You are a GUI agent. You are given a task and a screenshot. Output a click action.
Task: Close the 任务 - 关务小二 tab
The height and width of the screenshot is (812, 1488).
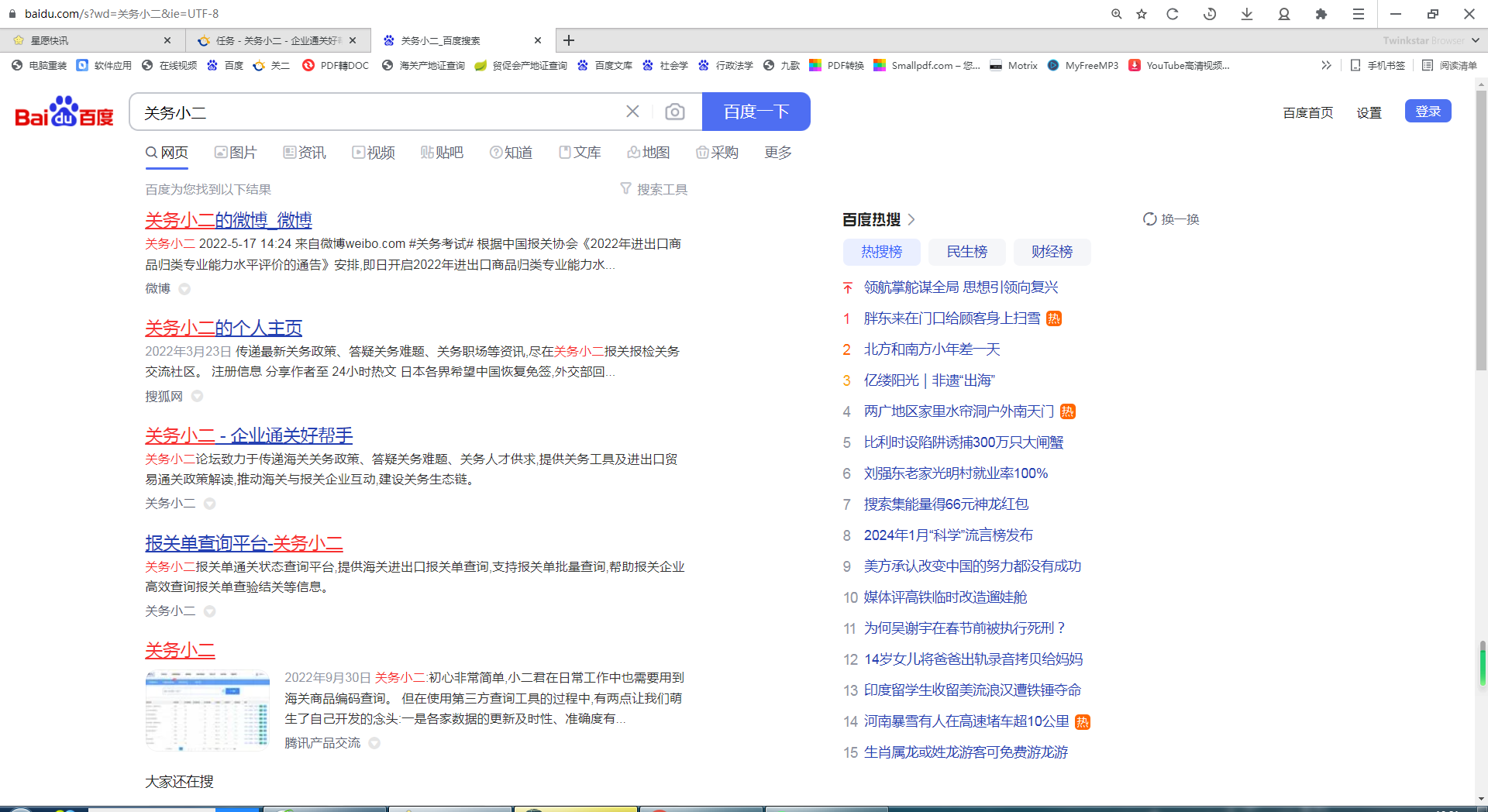click(x=353, y=40)
